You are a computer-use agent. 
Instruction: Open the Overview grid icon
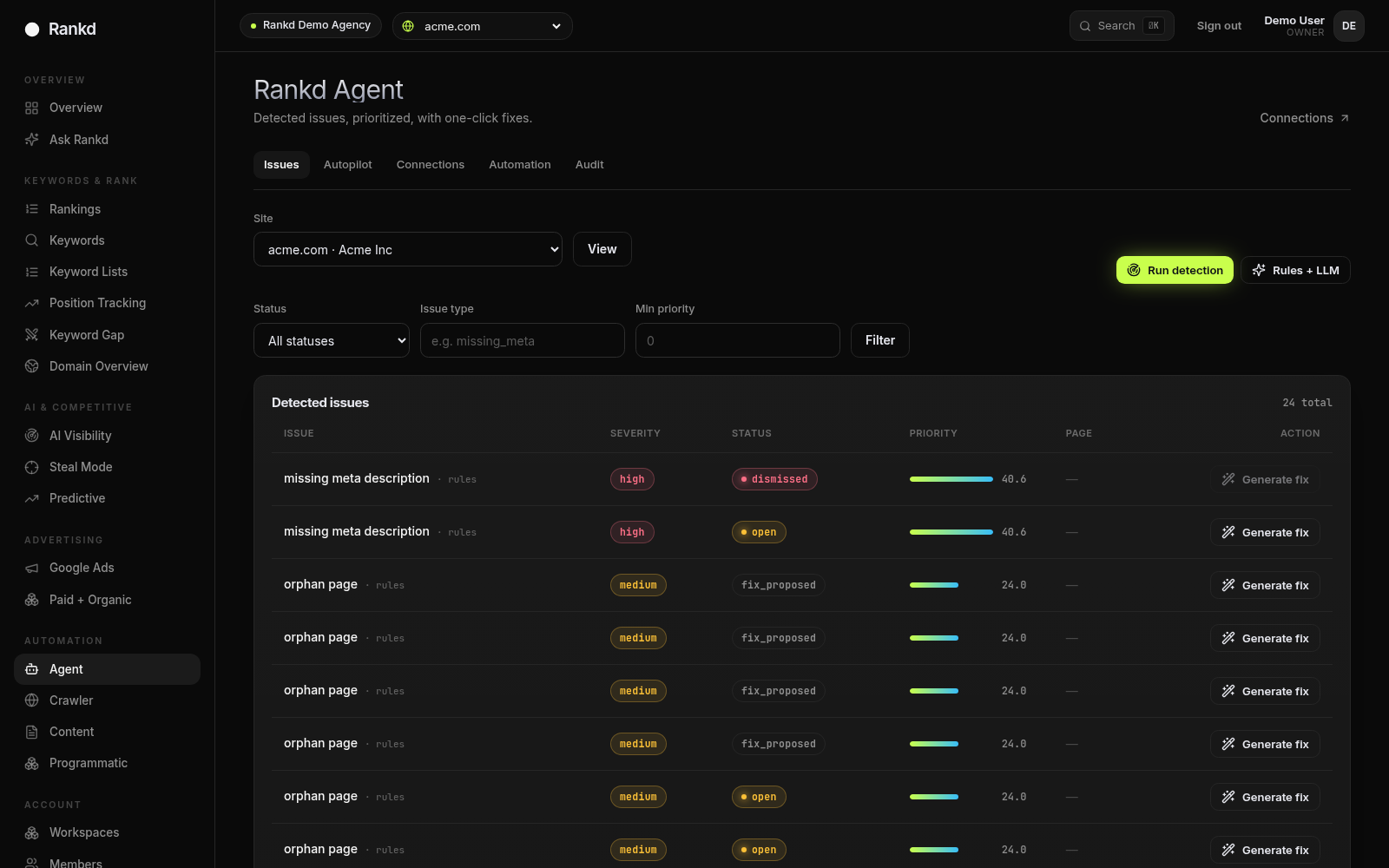pos(32,108)
